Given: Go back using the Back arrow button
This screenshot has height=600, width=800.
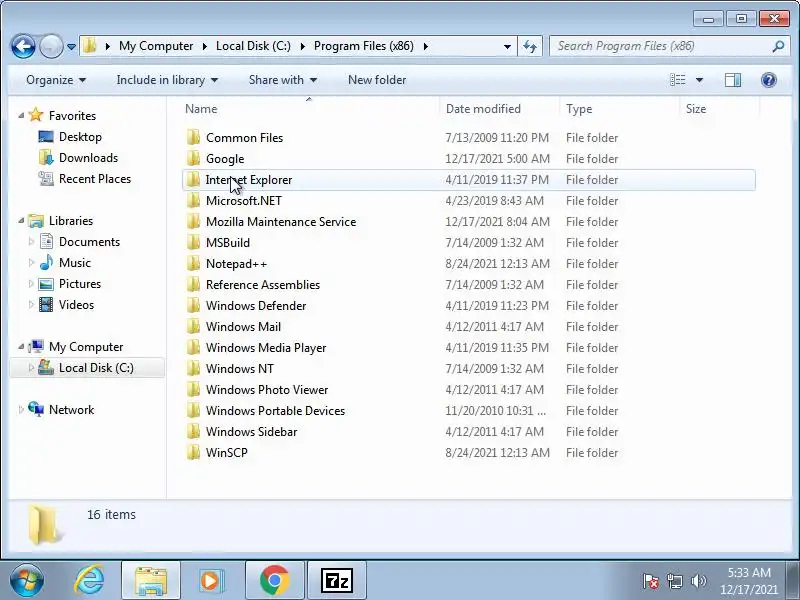Looking at the screenshot, I should [x=23, y=46].
